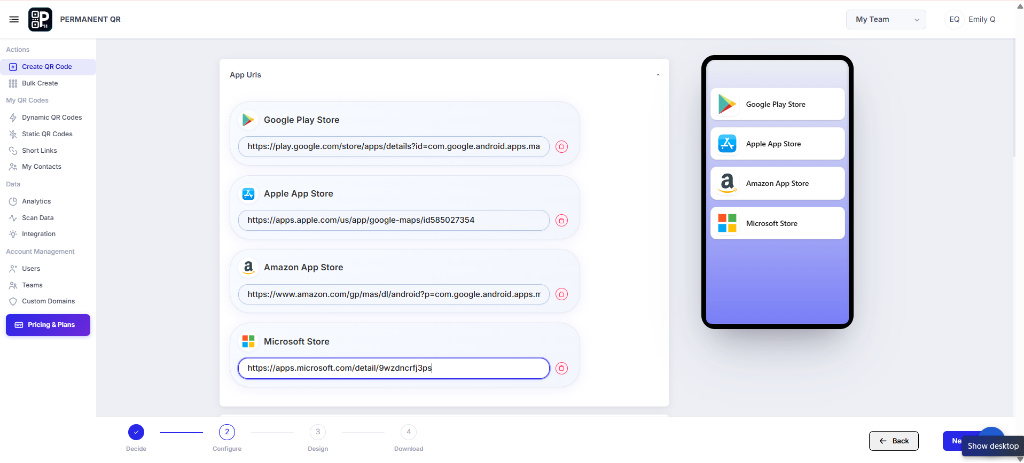Delete the Amazon App Store URL entry
The image size is (1024, 463).
click(562, 295)
